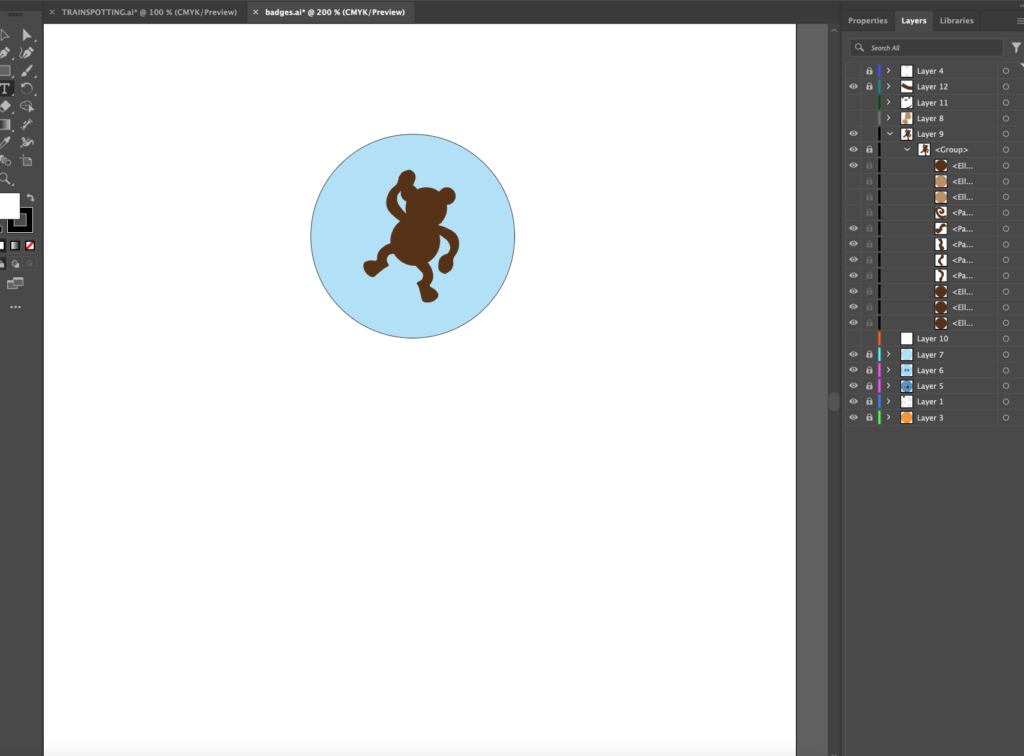Screen dimensions: 1024x756
Task: Click the Swap Fill and Stroke arrow
Action: [30, 198]
